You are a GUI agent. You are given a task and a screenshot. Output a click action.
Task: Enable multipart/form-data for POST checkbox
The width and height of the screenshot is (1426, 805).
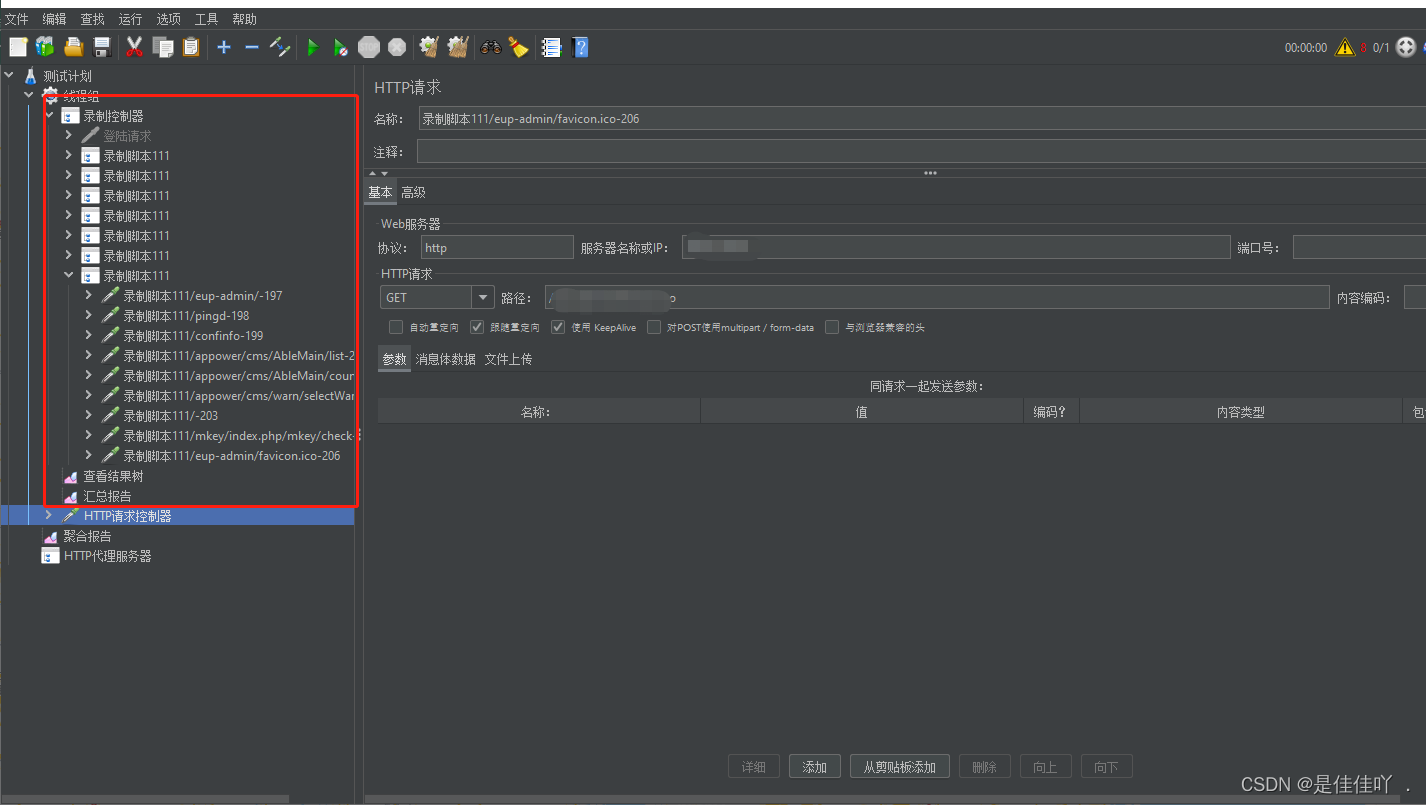pyautogui.click(x=654, y=327)
